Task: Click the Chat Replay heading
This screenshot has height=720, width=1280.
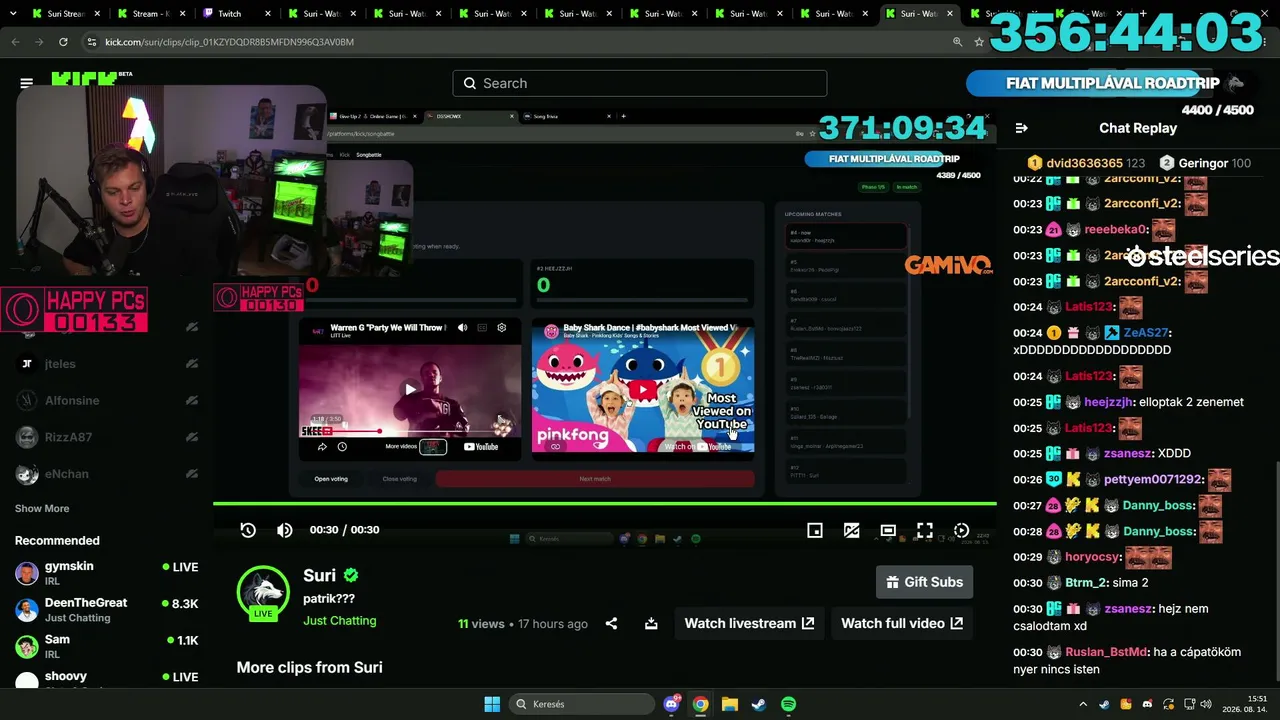Action: (1138, 128)
